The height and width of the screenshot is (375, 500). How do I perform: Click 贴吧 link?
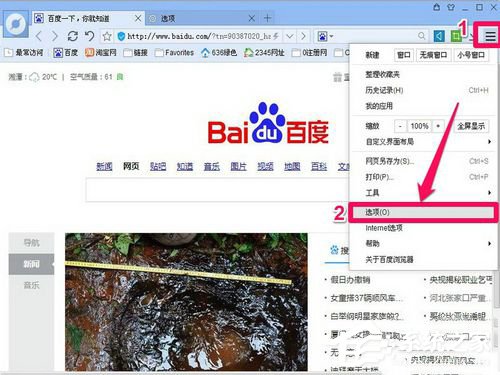coord(158,166)
